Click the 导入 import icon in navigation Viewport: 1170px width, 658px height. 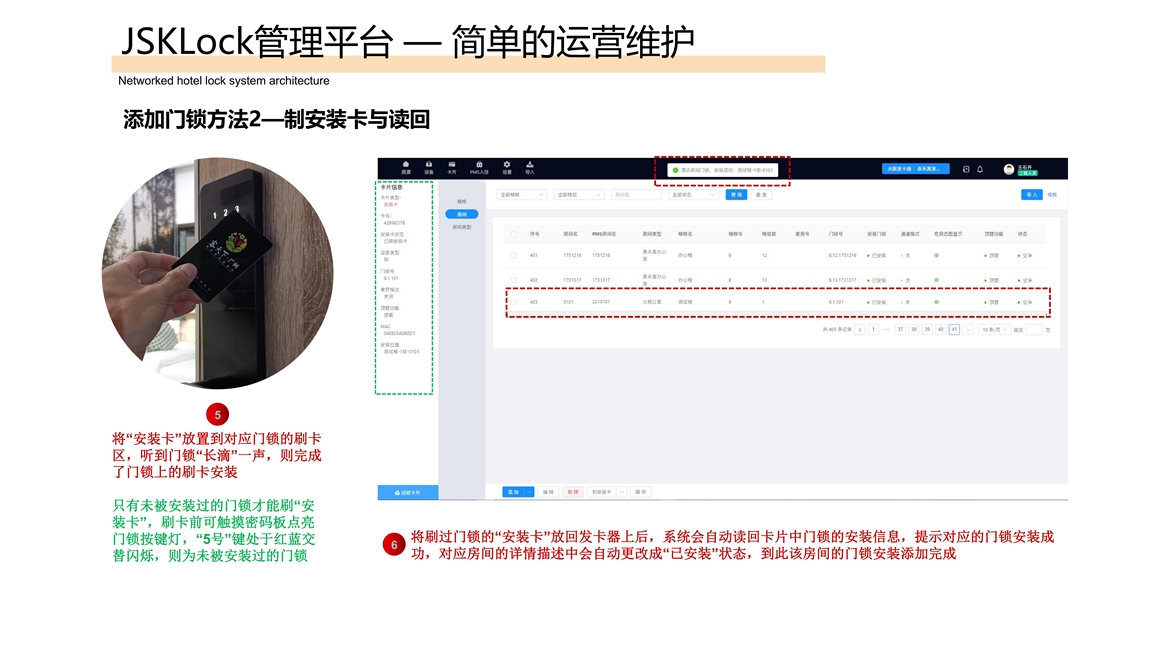tap(530, 167)
